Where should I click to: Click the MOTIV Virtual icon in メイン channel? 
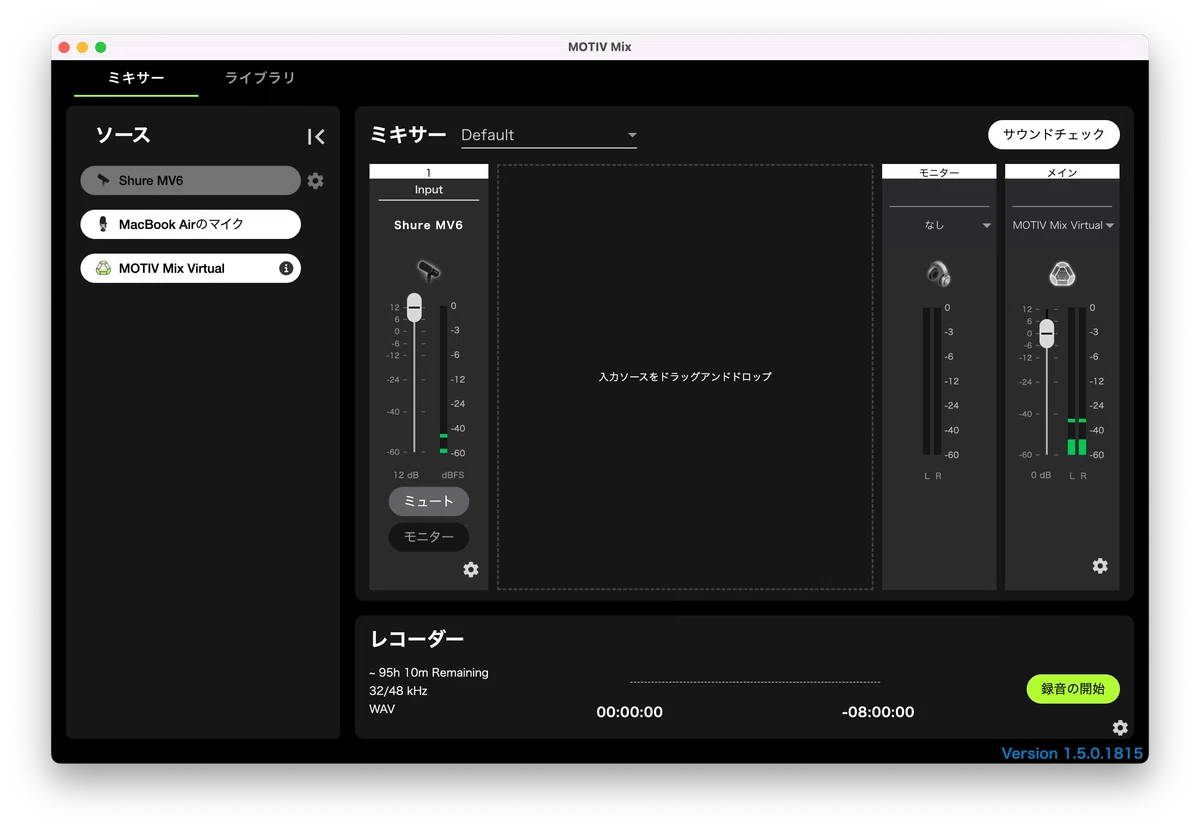click(1061, 273)
